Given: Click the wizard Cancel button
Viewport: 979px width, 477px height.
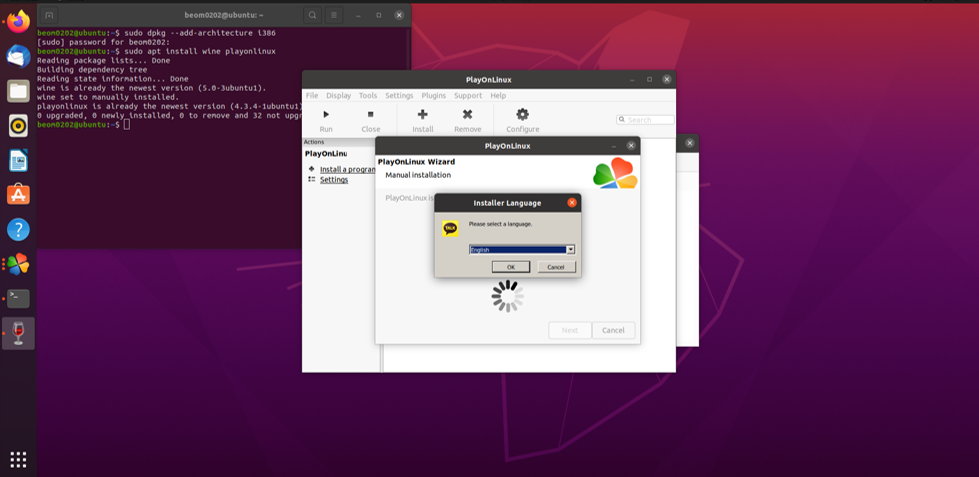Looking at the screenshot, I should click(613, 330).
